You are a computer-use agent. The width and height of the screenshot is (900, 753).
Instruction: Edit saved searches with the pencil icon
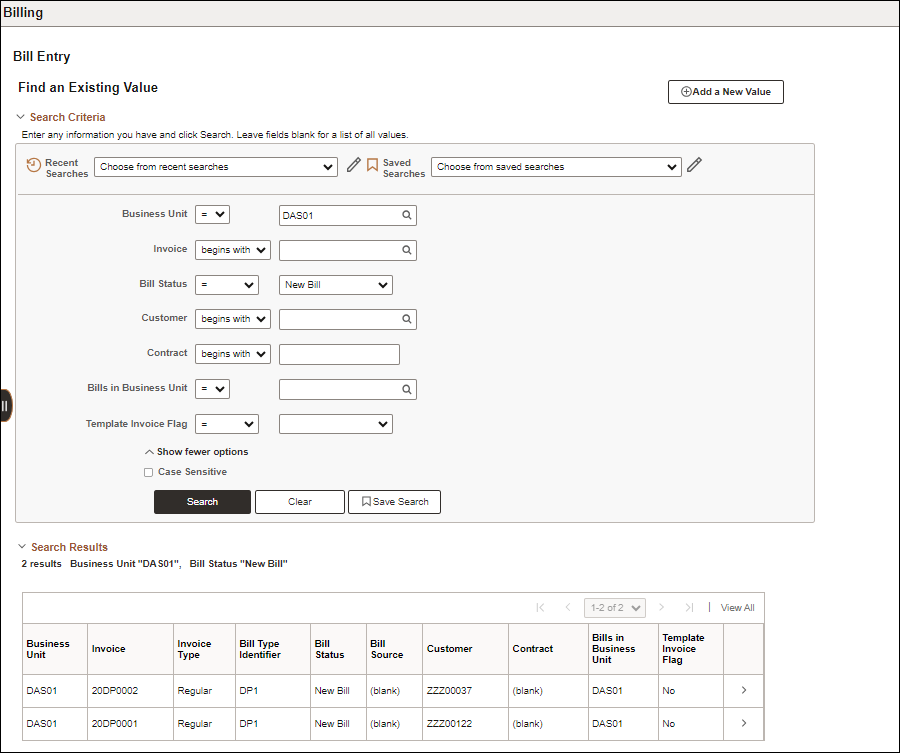694,165
